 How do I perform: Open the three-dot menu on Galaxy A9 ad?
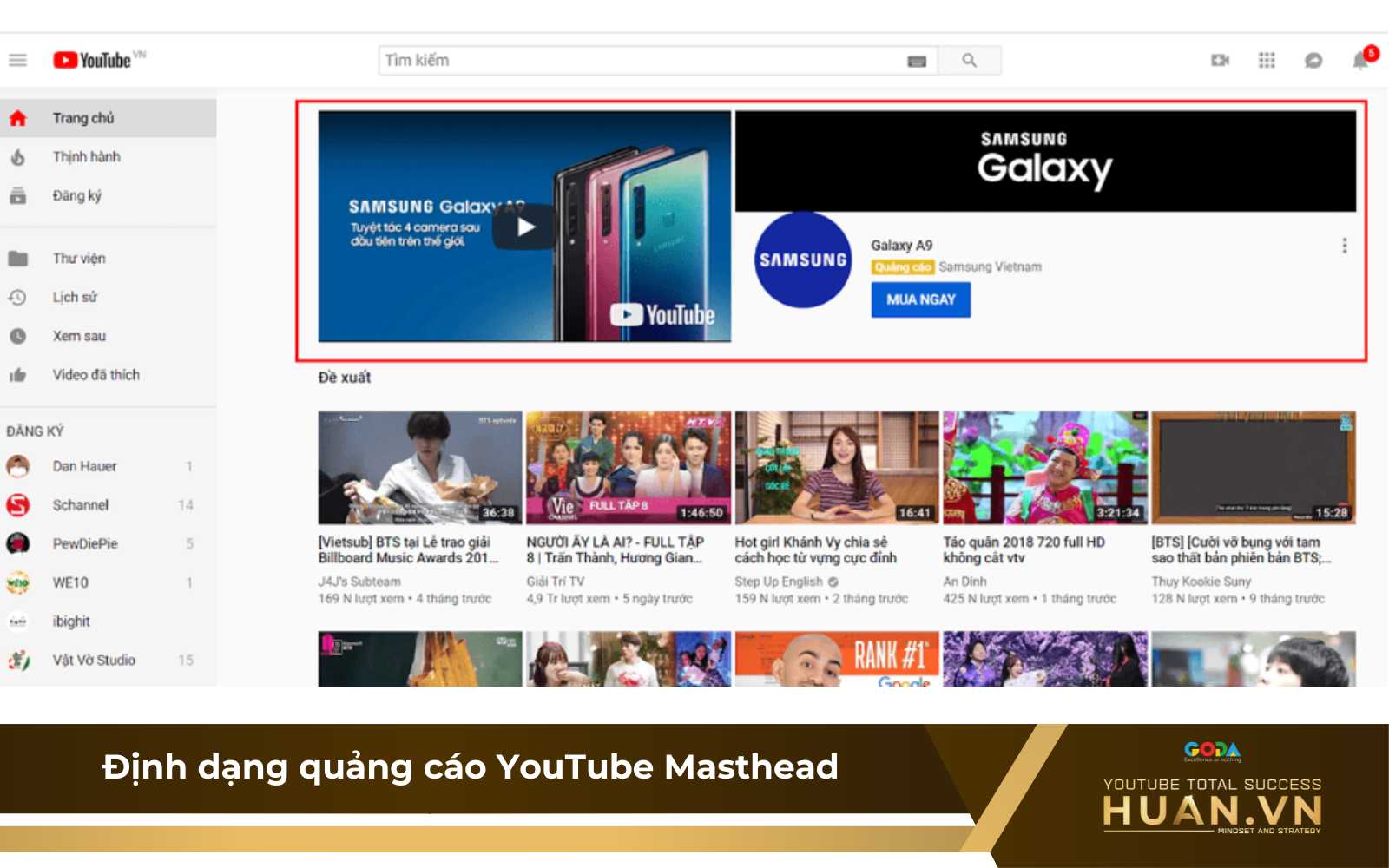coord(1345,246)
